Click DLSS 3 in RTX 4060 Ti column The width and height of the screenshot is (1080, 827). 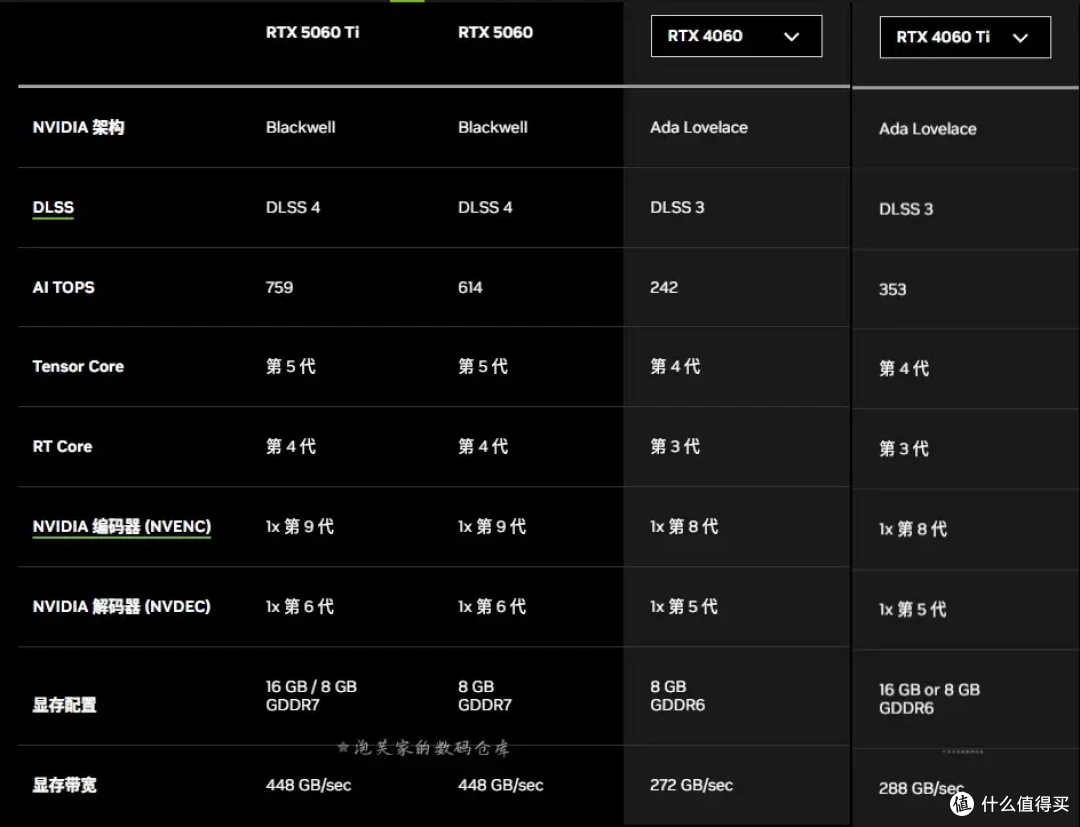pos(906,209)
